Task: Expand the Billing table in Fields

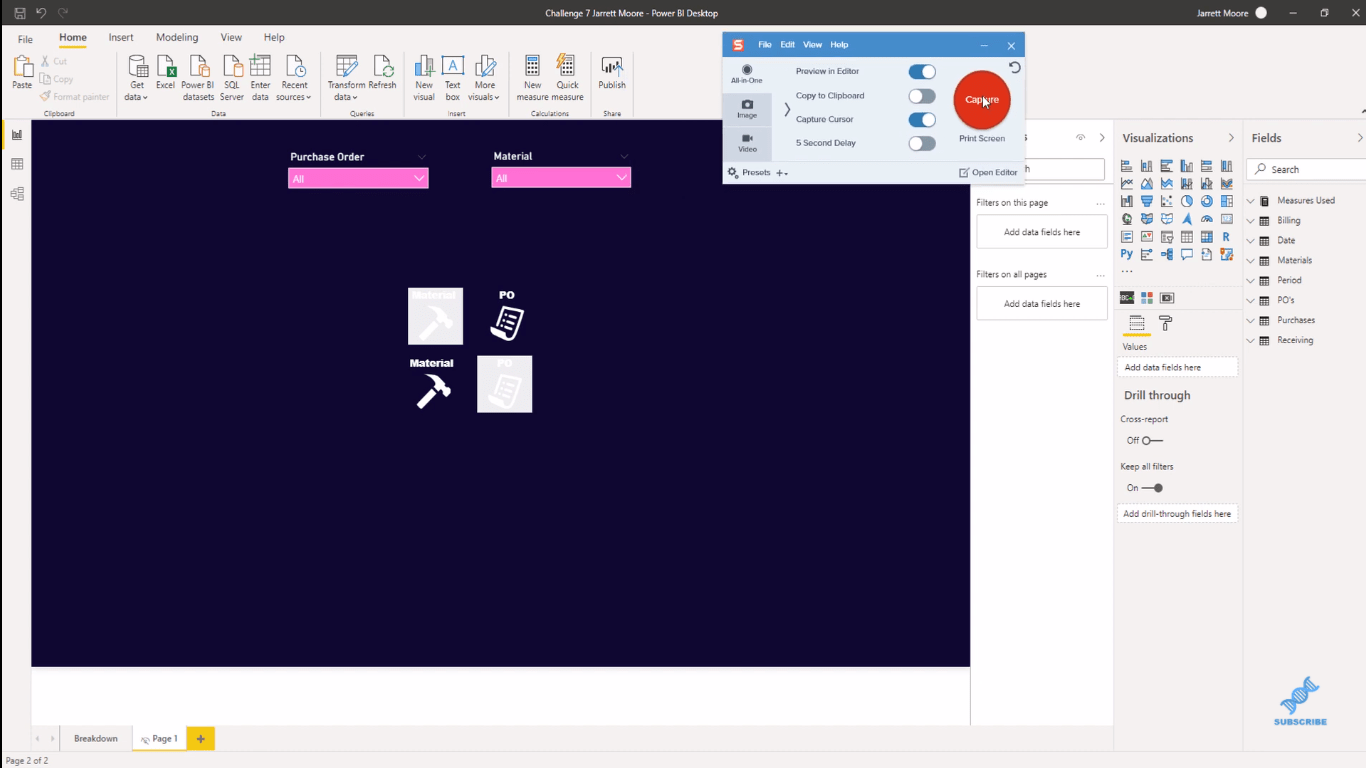Action: (x=1251, y=220)
